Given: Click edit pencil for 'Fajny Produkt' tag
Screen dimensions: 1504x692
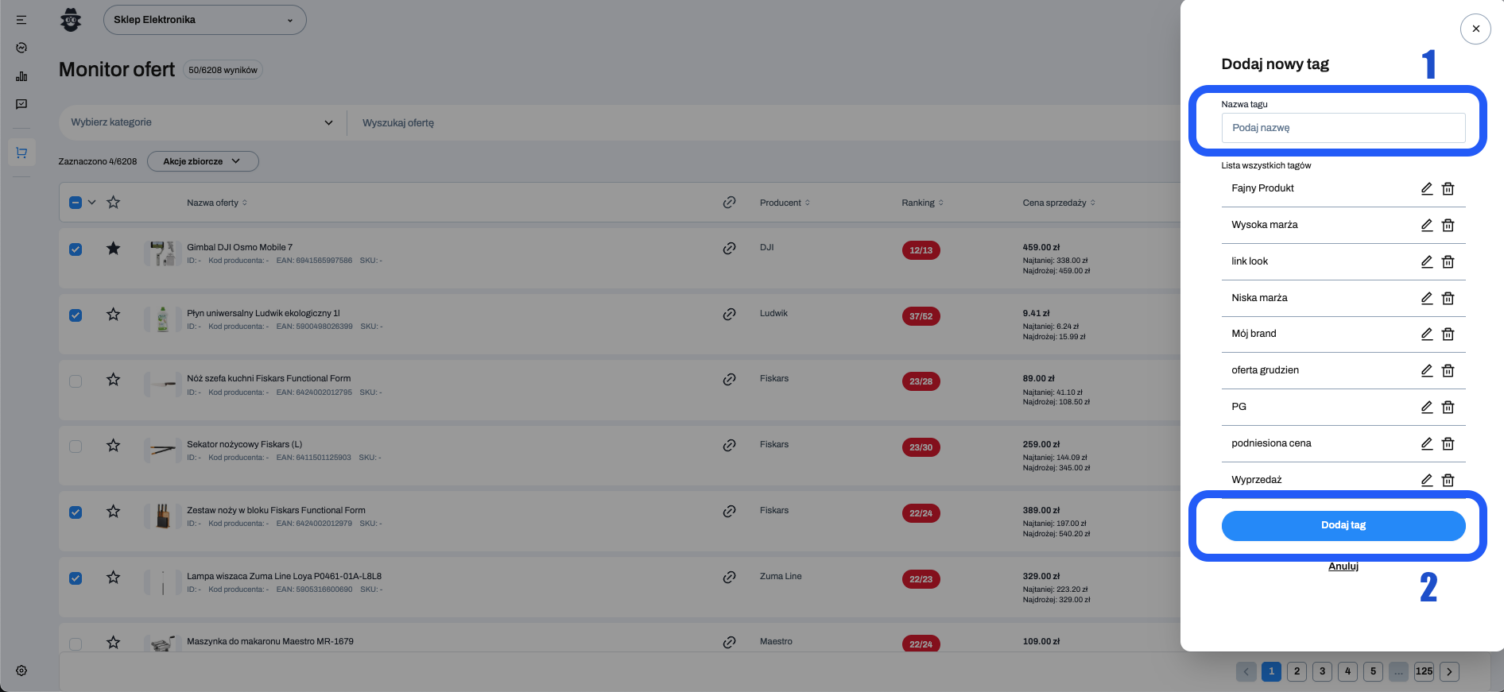Looking at the screenshot, I should tap(1427, 188).
